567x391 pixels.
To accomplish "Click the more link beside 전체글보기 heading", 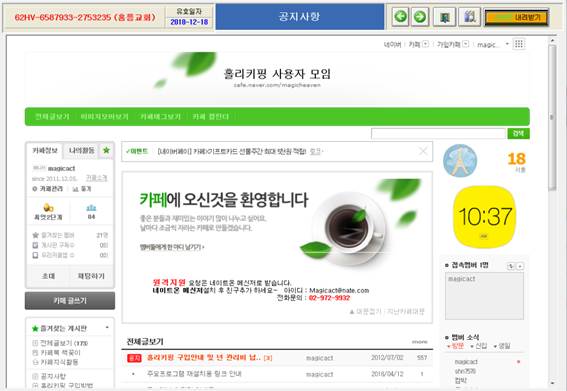I will point(419,342).
